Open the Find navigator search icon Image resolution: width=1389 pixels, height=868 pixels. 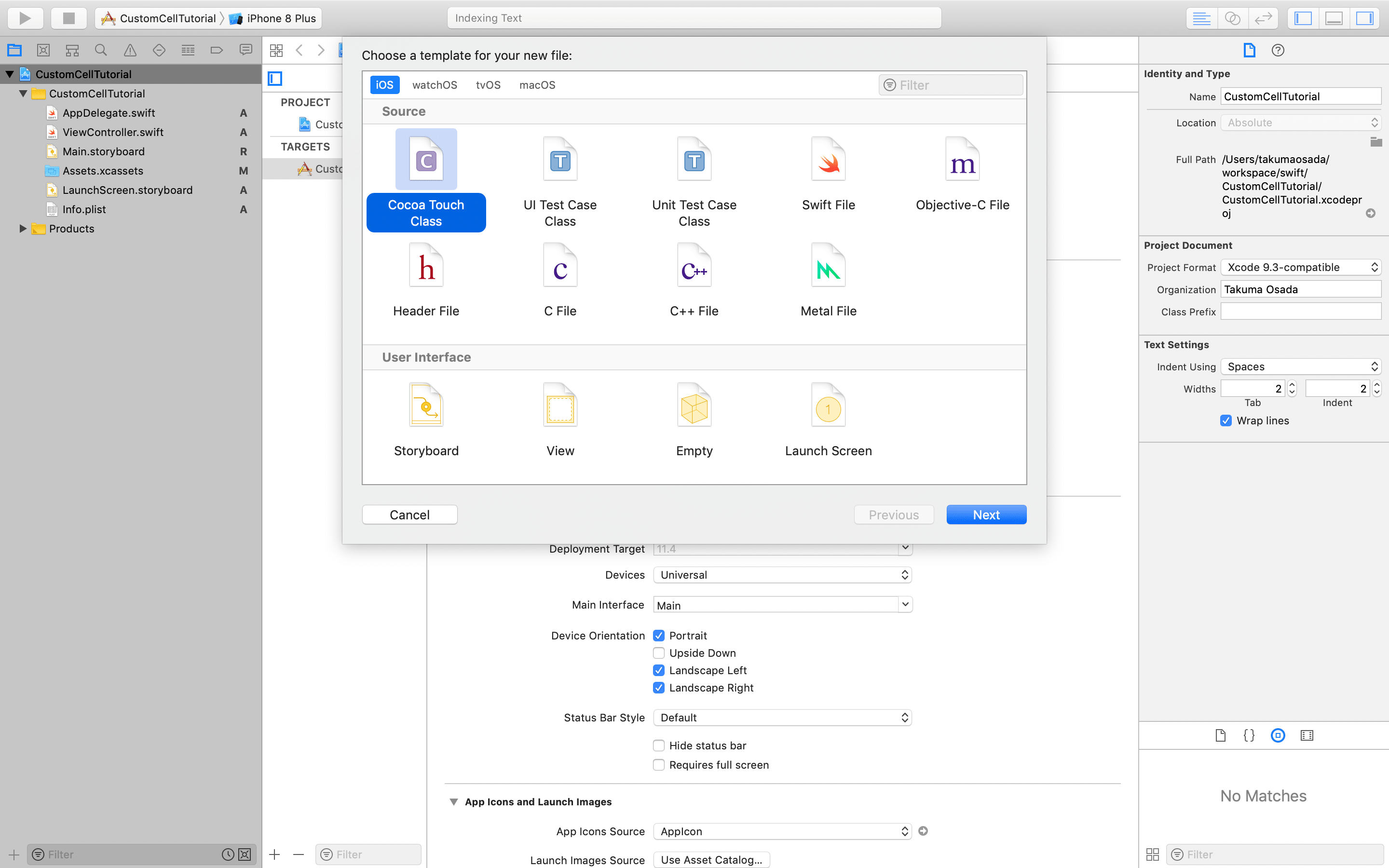tap(101, 51)
